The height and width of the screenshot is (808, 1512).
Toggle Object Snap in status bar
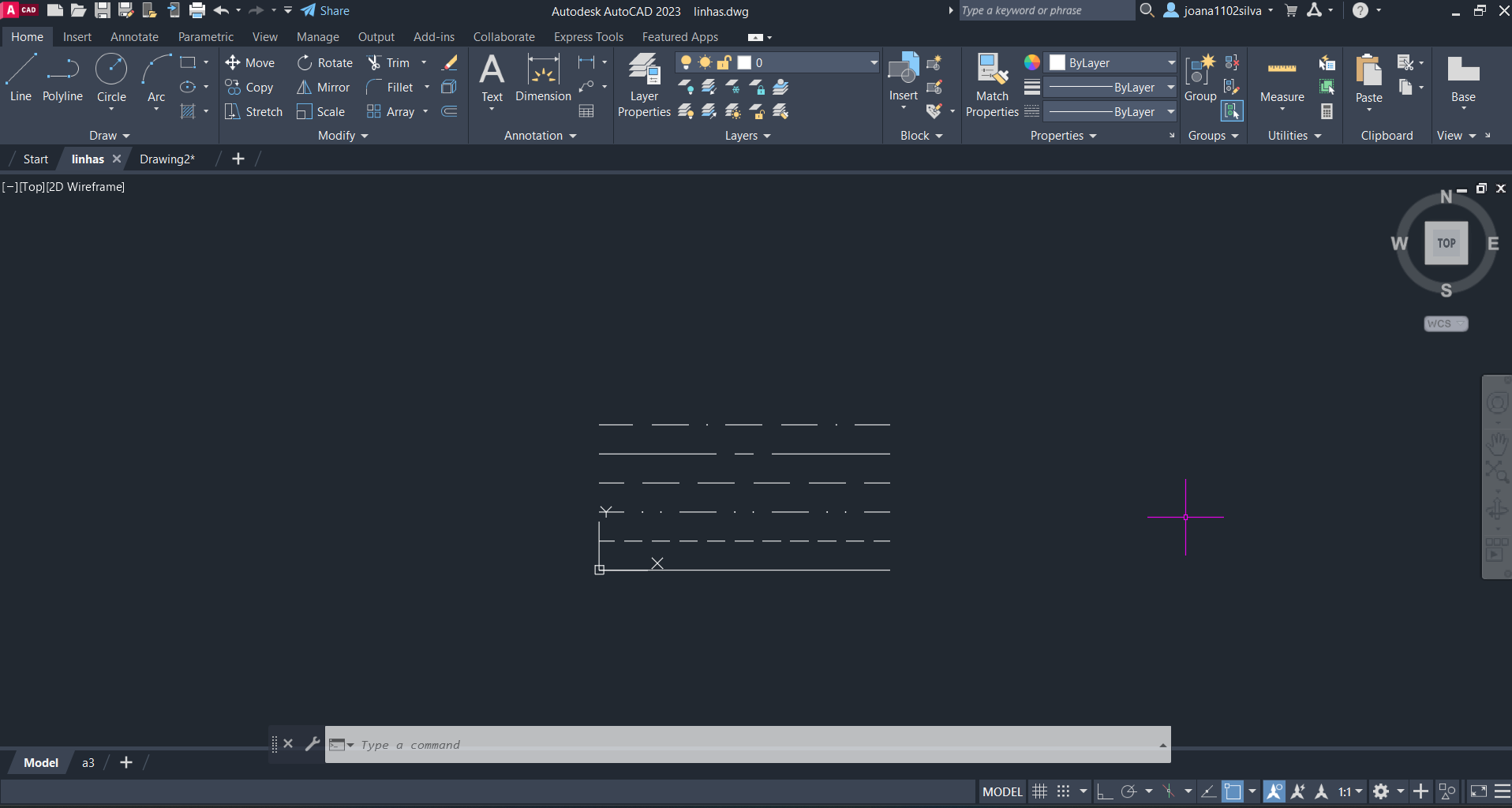pos(1233,791)
